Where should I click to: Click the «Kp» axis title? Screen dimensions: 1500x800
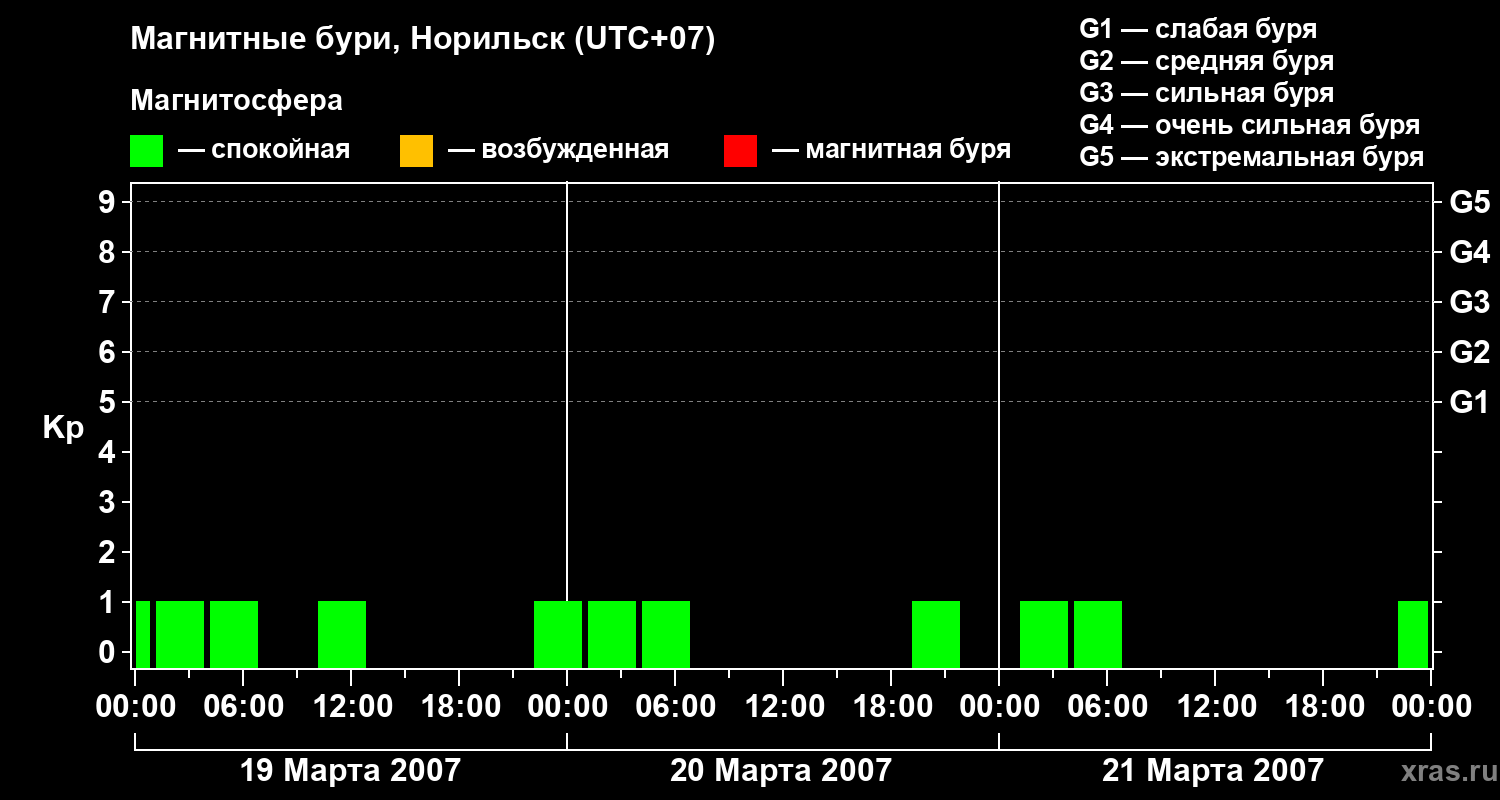click(x=62, y=427)
